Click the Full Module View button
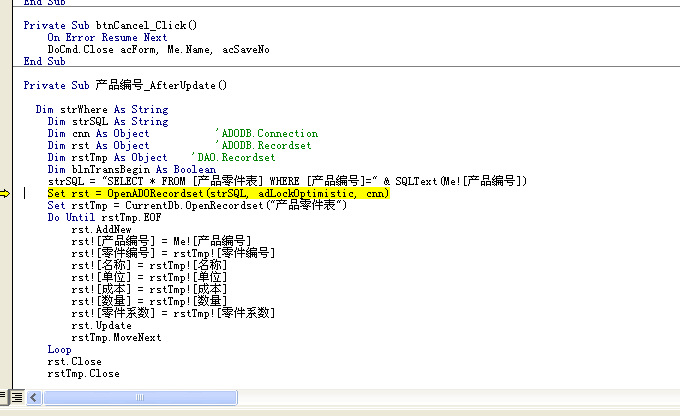 17,397
